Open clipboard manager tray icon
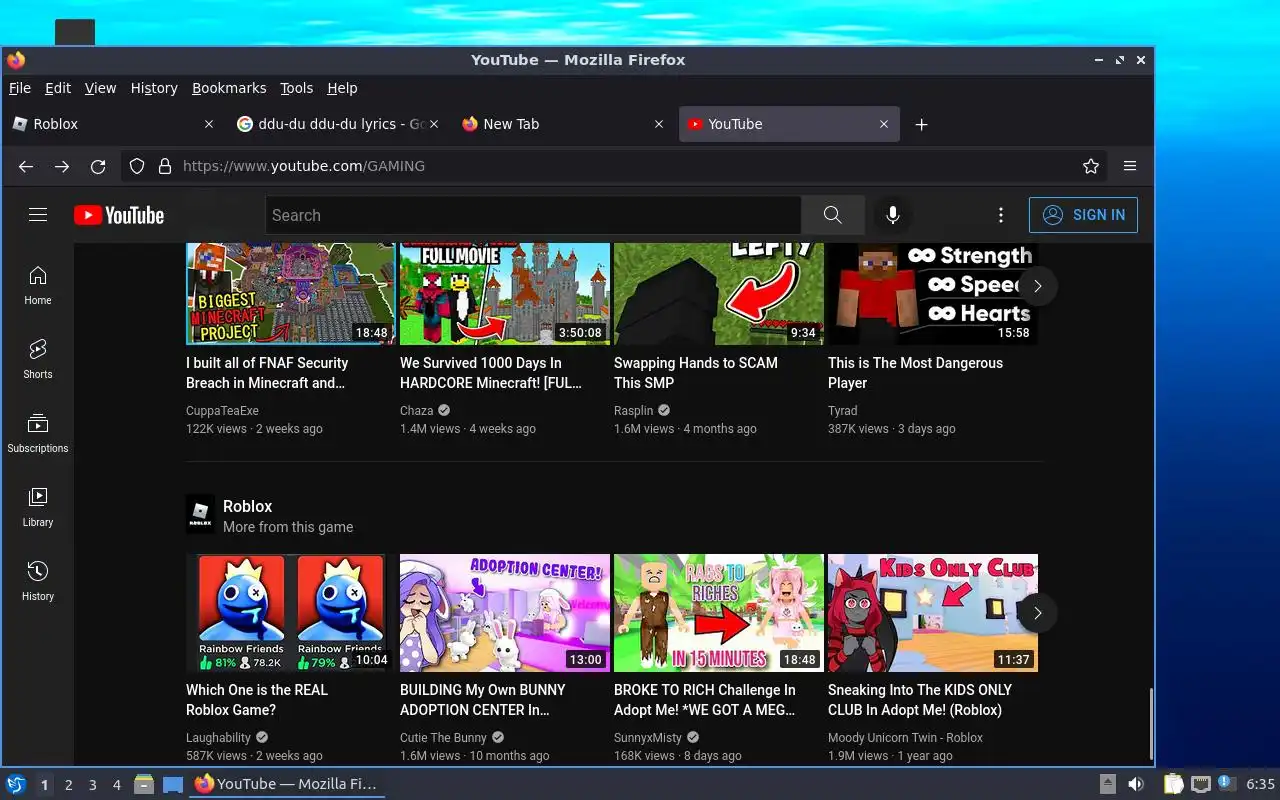This screenshot has width=1280, height=800. coord(1174,784)
